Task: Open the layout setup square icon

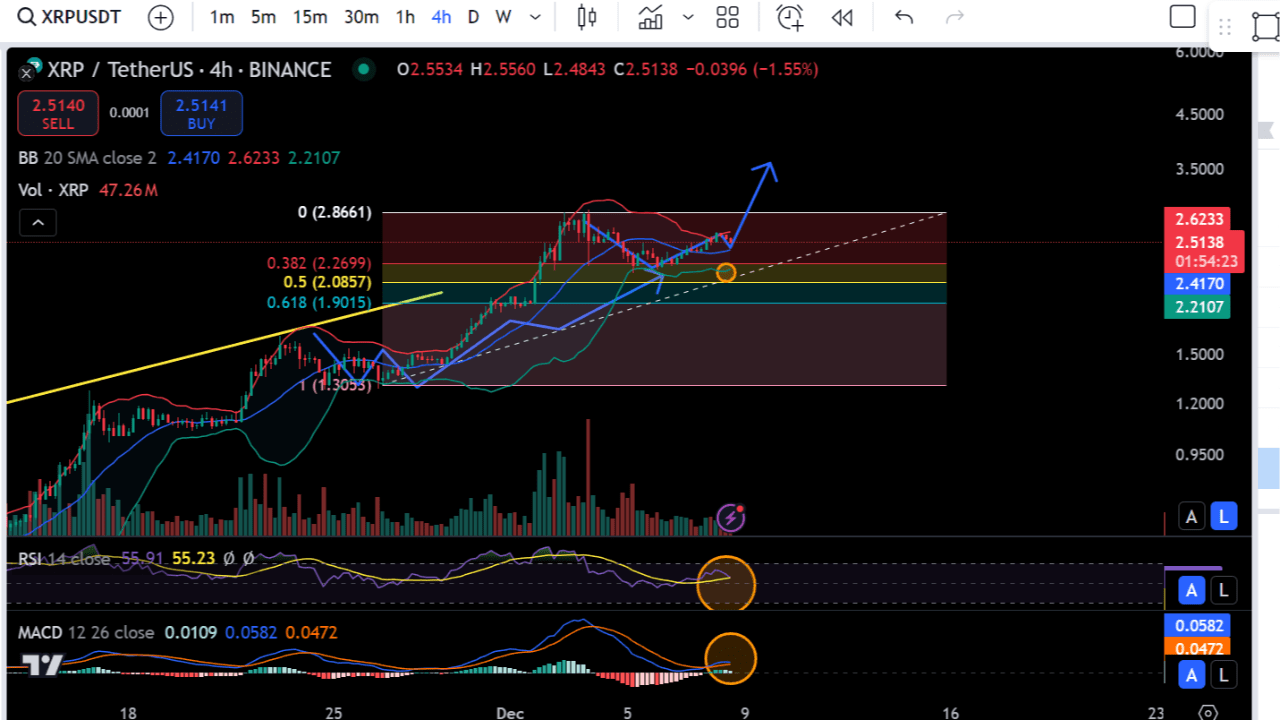Action: coord(1183,17)
